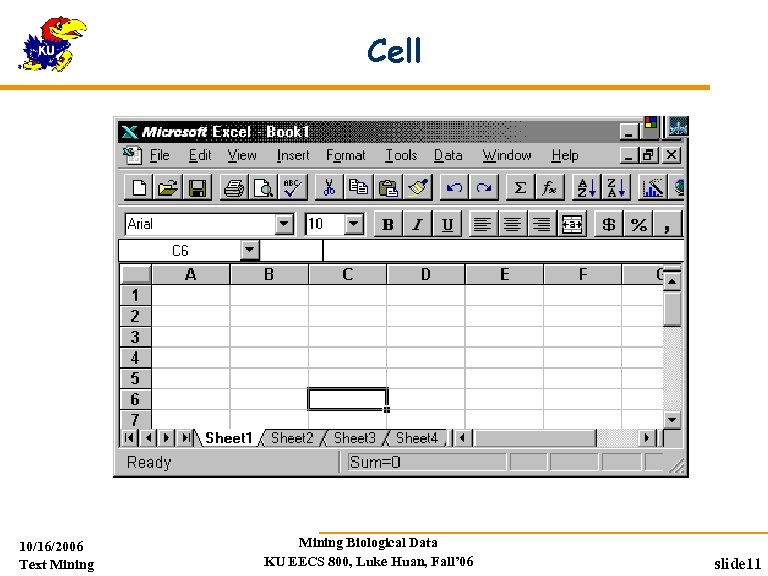Open the Chart Wizard icon
This screenshot has height=576, width=768.
(652, 187)
